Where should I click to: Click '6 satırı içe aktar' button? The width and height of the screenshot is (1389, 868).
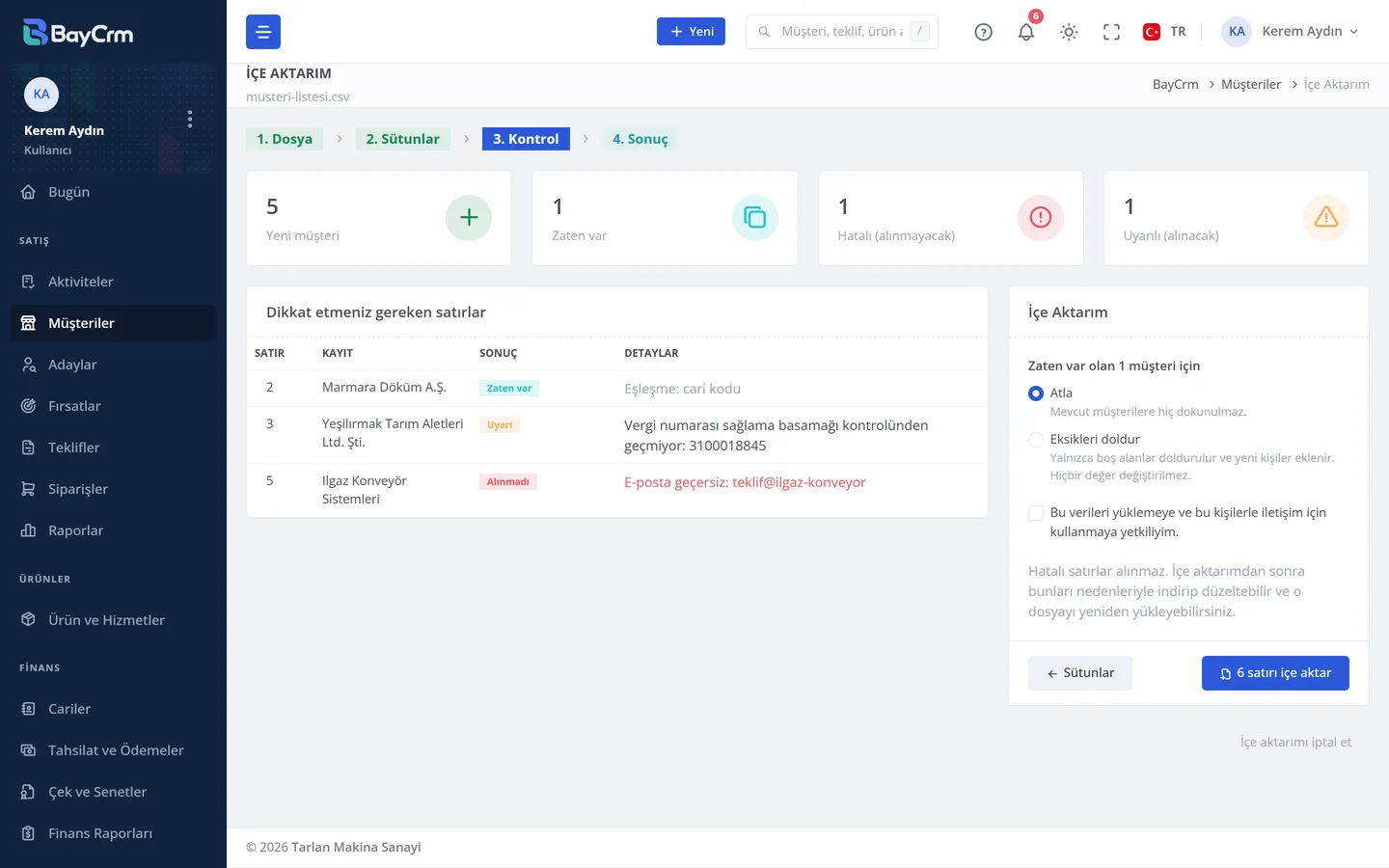[x=1275, y=673]
